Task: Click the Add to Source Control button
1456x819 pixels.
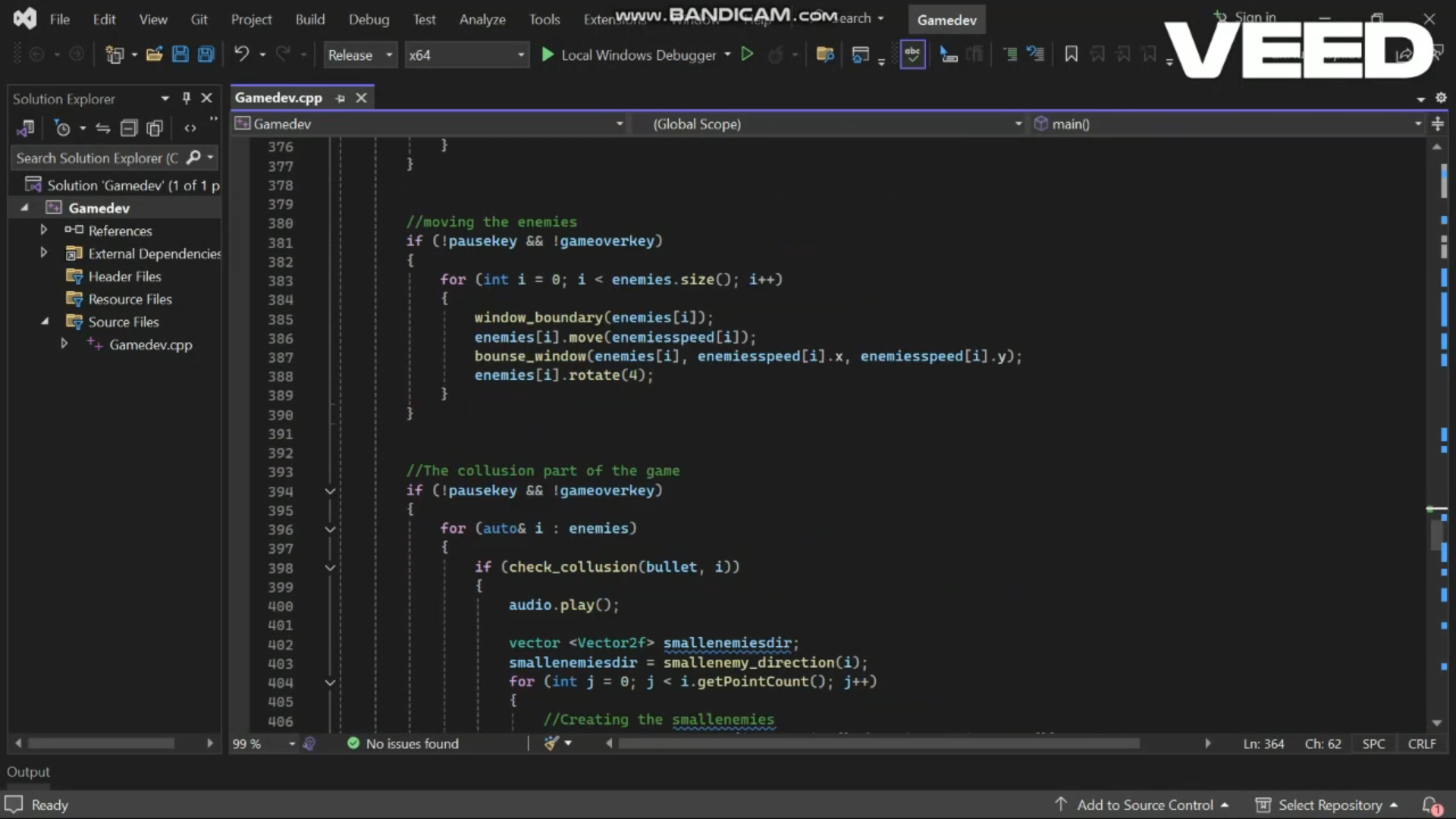Action: (x=1144, y=805)
